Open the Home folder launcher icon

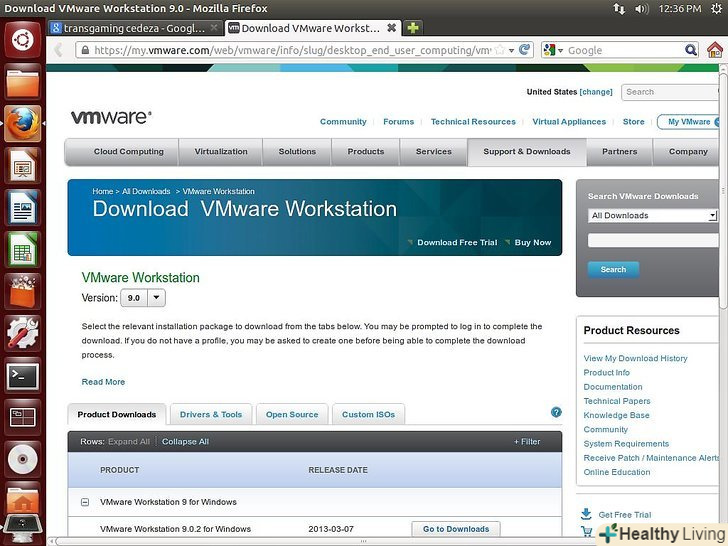22,499
